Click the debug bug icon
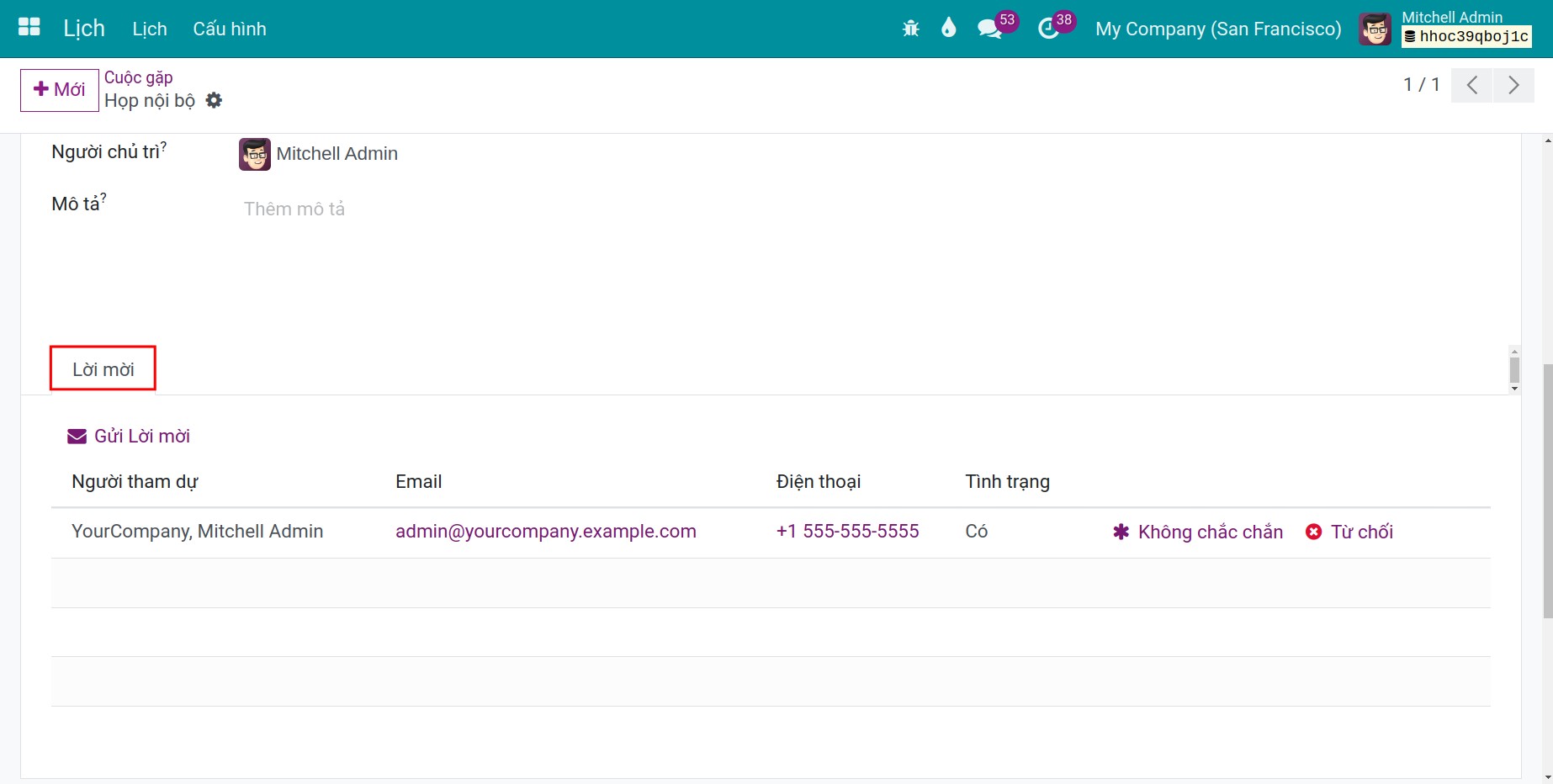1553x784 pixels. click(x=910, y=29)
